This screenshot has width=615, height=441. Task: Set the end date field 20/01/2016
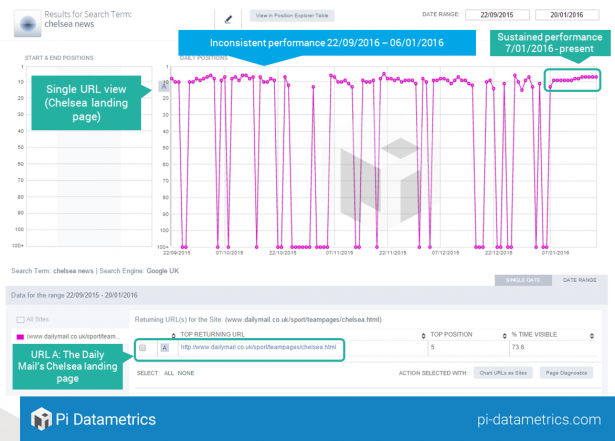567,15
